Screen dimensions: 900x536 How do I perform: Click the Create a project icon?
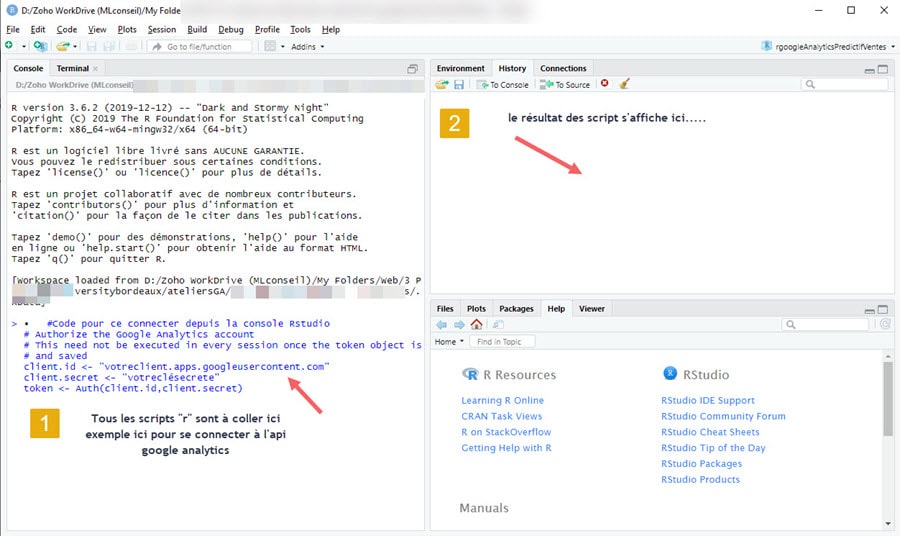40,46
